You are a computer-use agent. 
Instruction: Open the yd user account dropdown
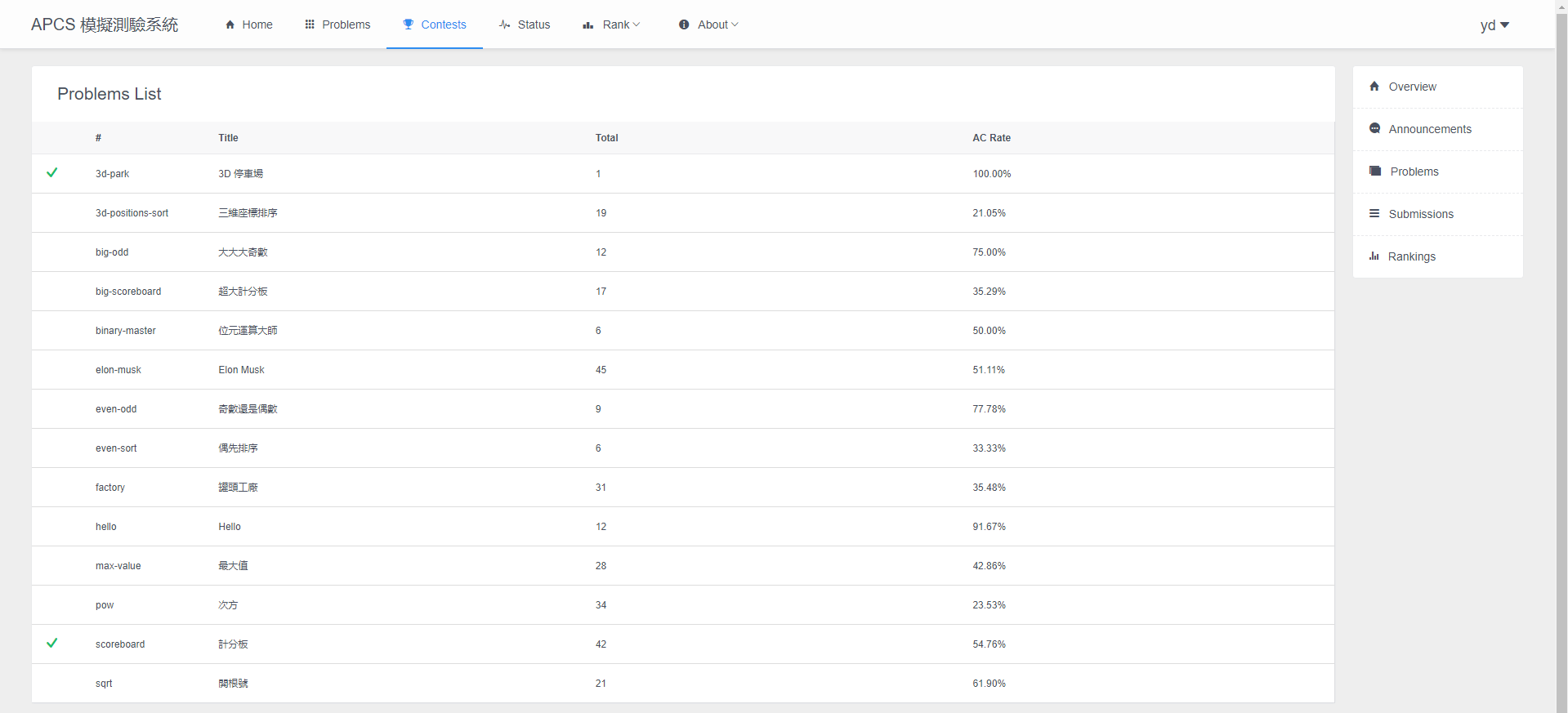tap(1494, 25)
